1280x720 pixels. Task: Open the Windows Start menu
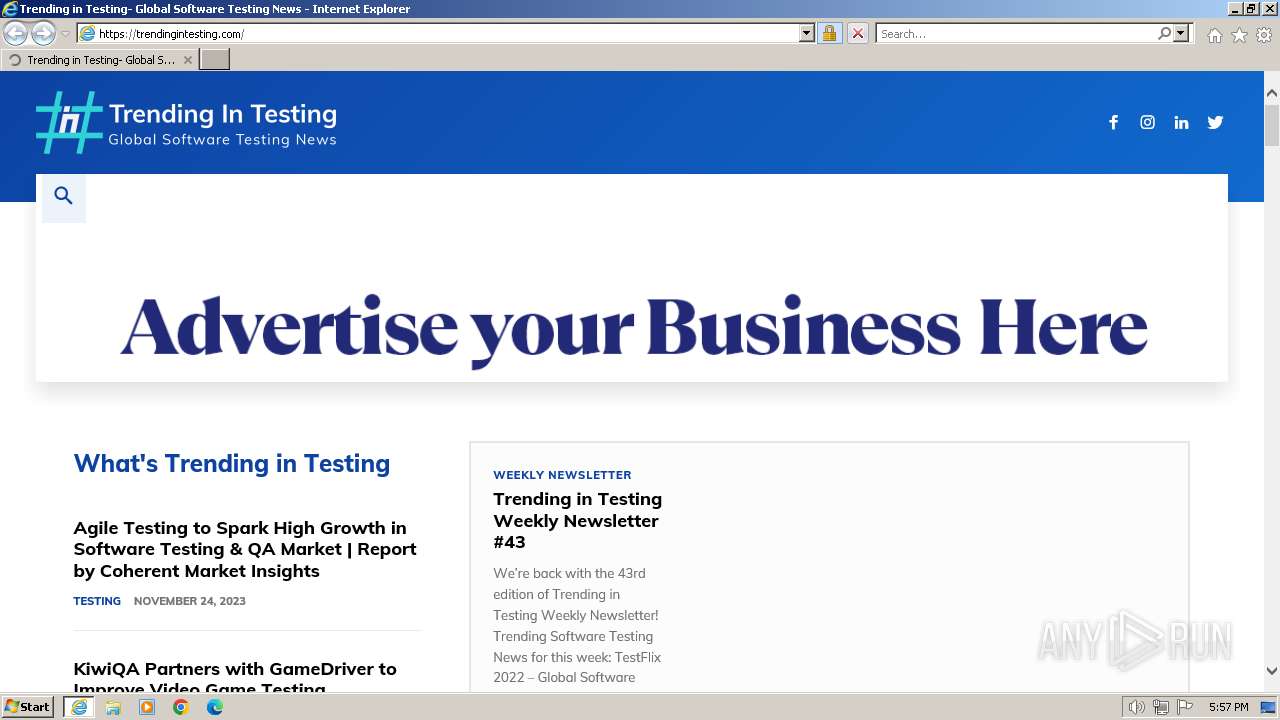coord(28,706)
